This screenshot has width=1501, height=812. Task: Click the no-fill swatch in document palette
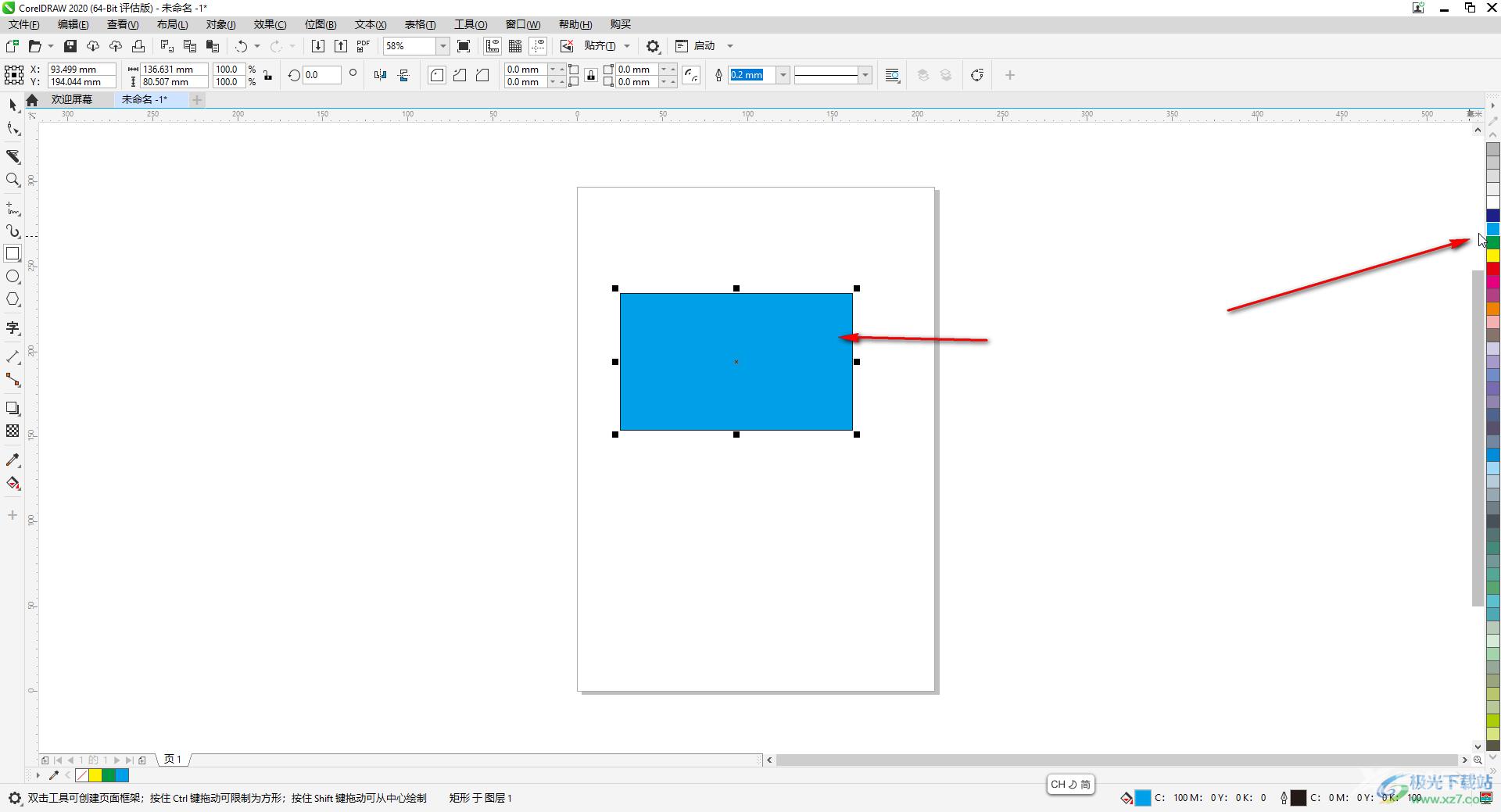81,775
